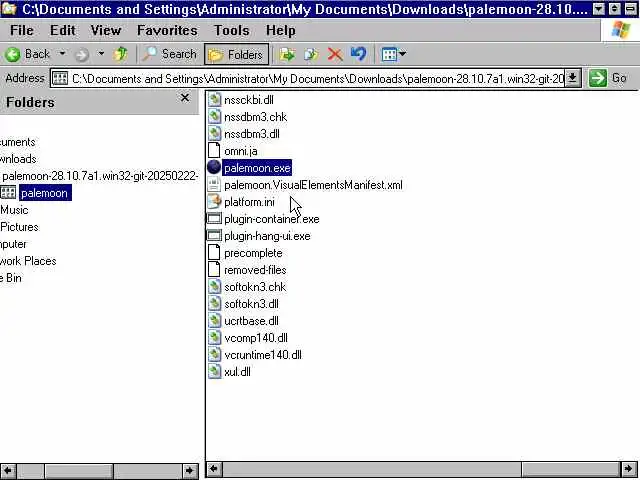Viewport: 640px width, 480px height.
Task: Select the palemoon.exe file name
Action: click(257, 168)
